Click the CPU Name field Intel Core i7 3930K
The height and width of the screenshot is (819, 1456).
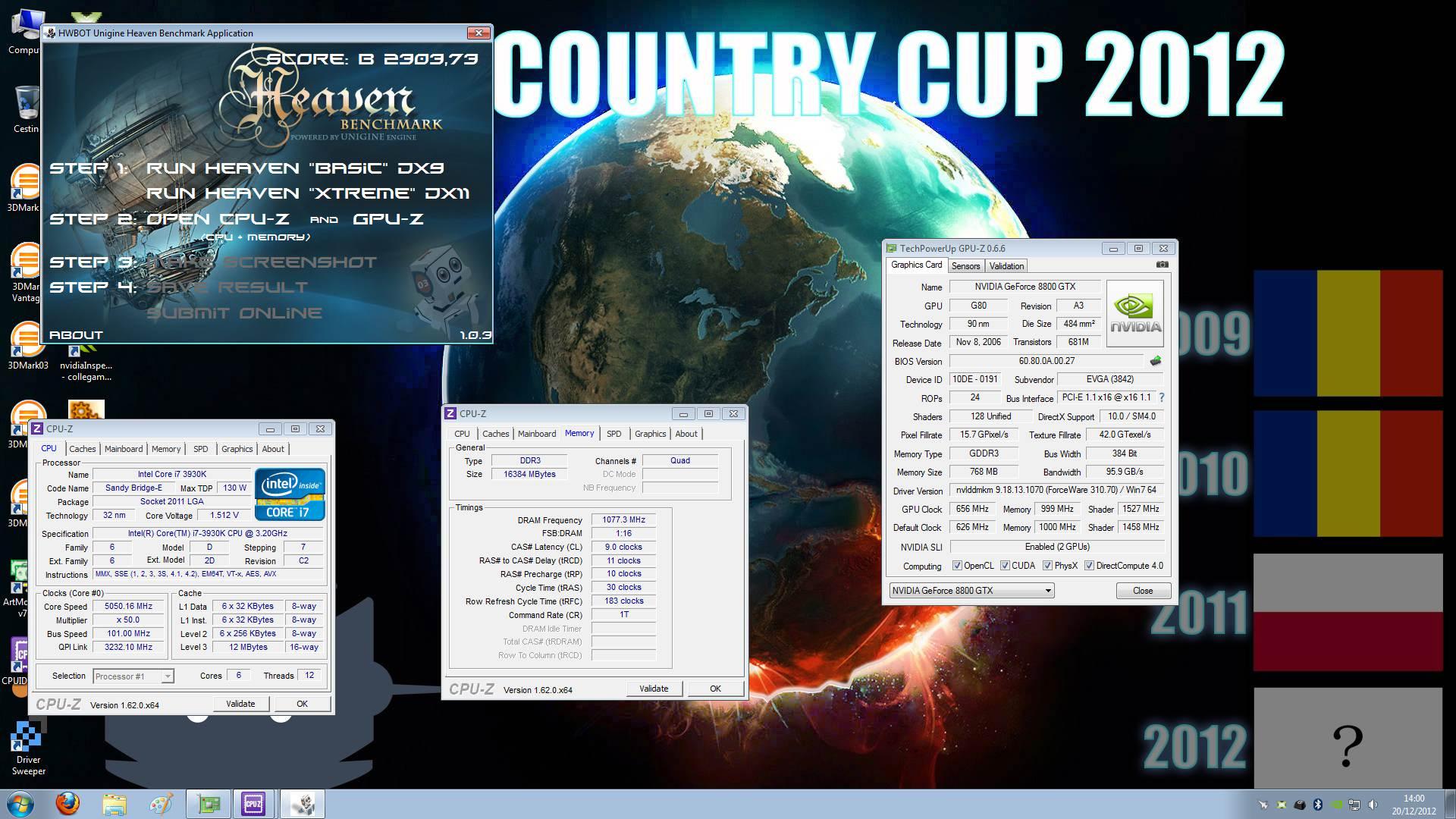(x=172, y=474)
